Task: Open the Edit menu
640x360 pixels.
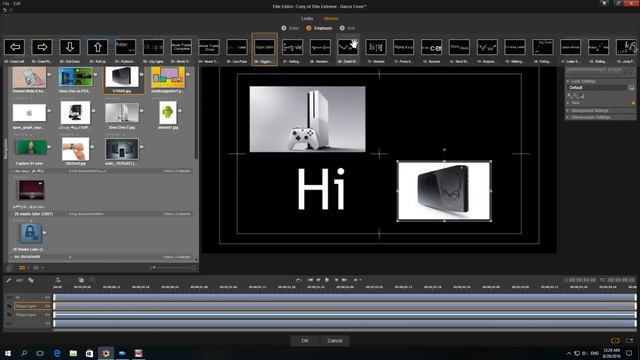Action: point(17,3)
